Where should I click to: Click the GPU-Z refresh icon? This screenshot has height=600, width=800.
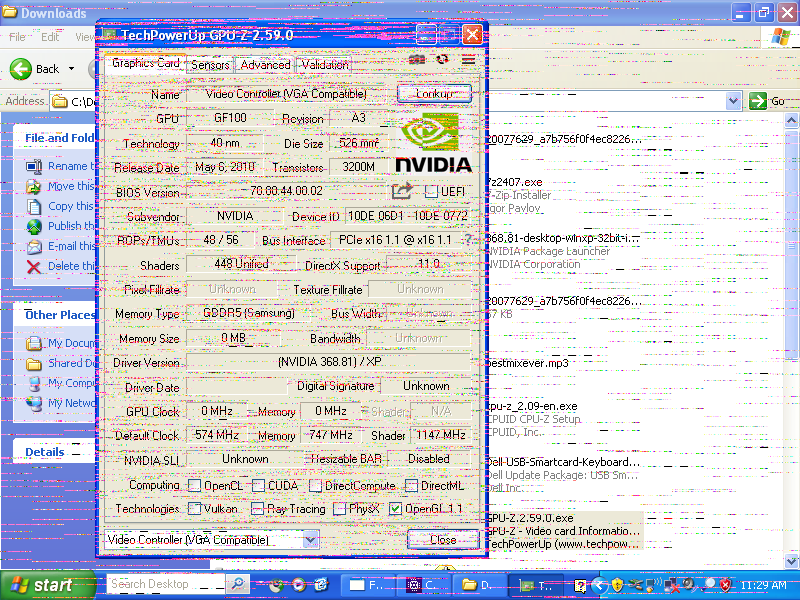pyautogui.click(x=442, y=60)
